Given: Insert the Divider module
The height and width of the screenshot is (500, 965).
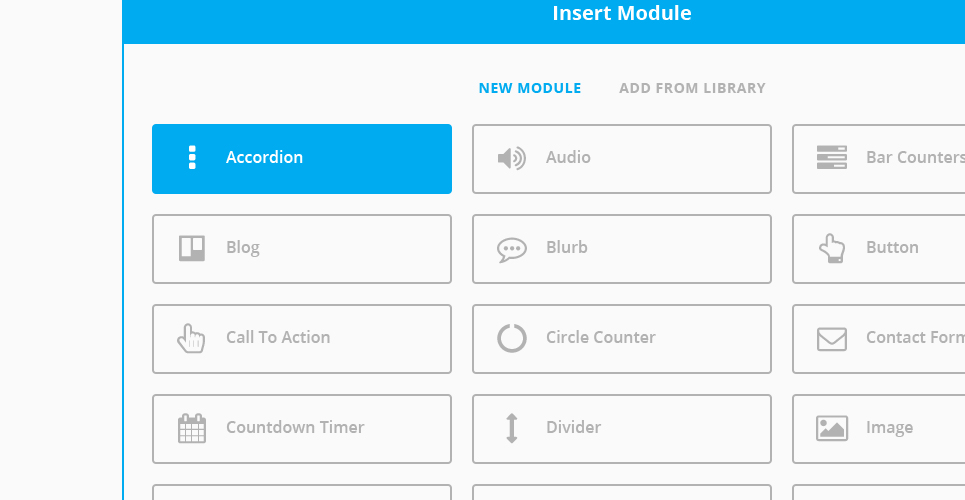Looking at the screenshot, I should pos(622,429).
